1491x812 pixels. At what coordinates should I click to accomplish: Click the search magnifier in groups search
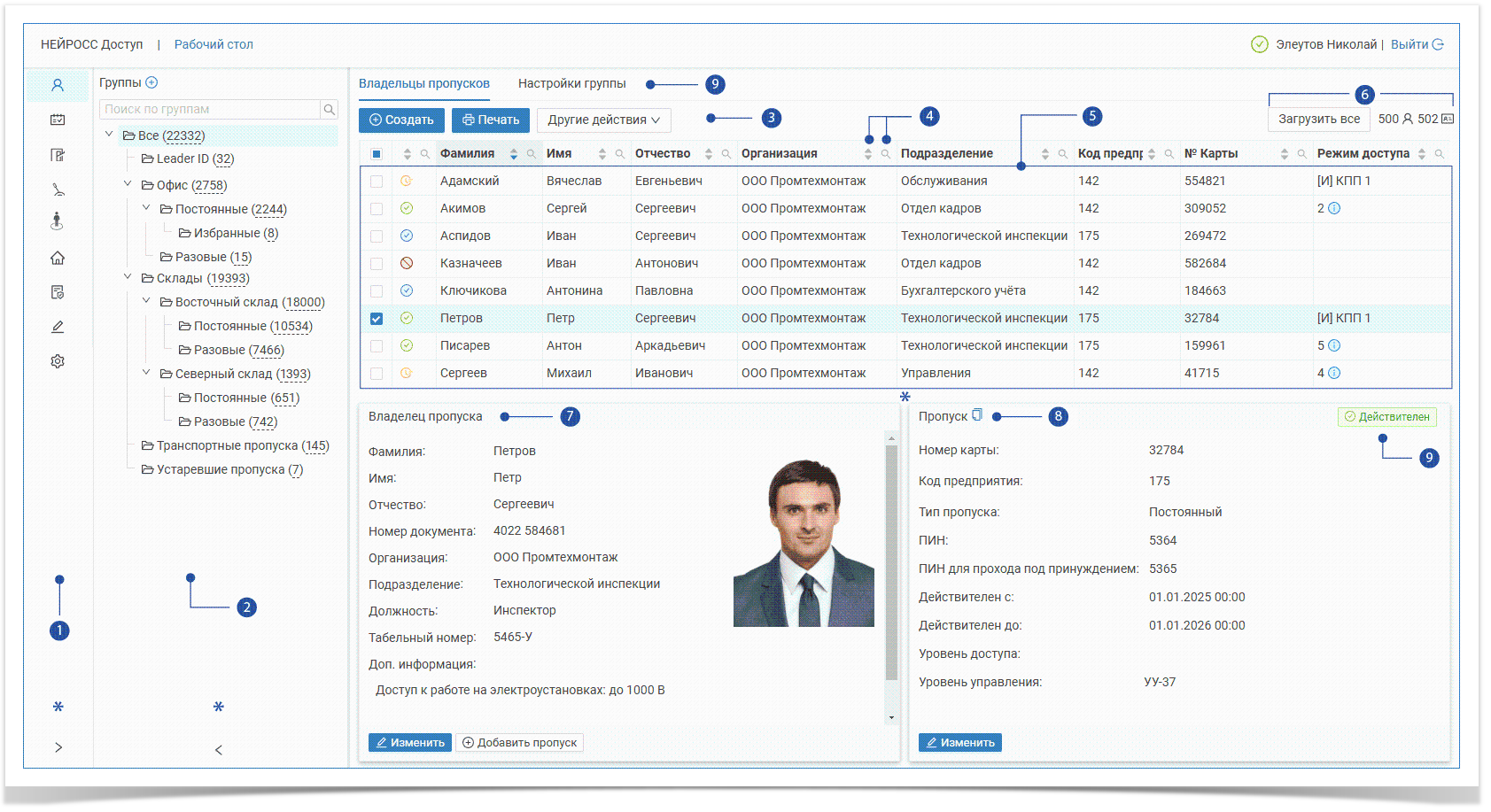point(330,110)
